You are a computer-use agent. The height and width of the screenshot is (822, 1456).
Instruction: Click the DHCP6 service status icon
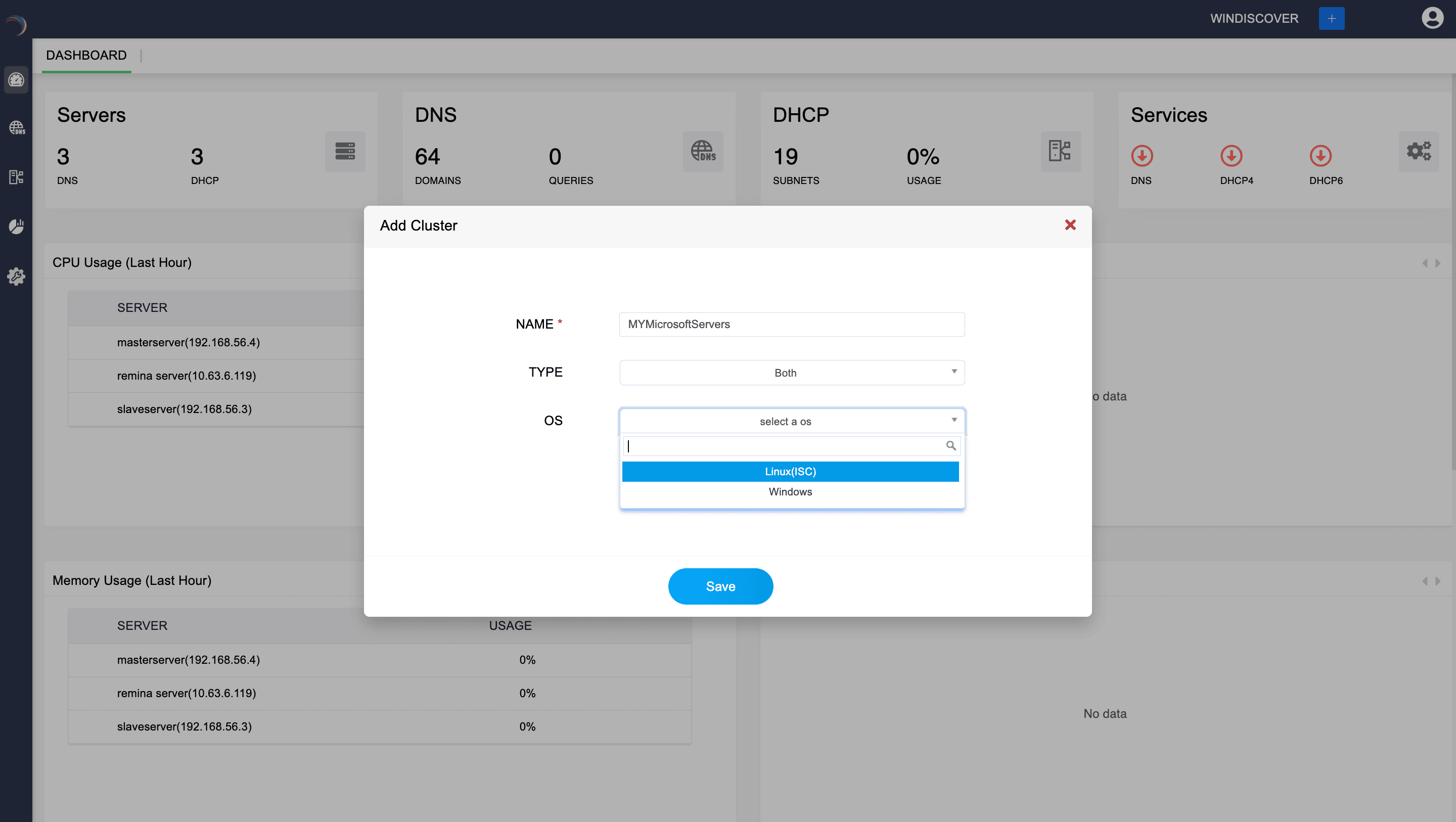click(1321, 156)
